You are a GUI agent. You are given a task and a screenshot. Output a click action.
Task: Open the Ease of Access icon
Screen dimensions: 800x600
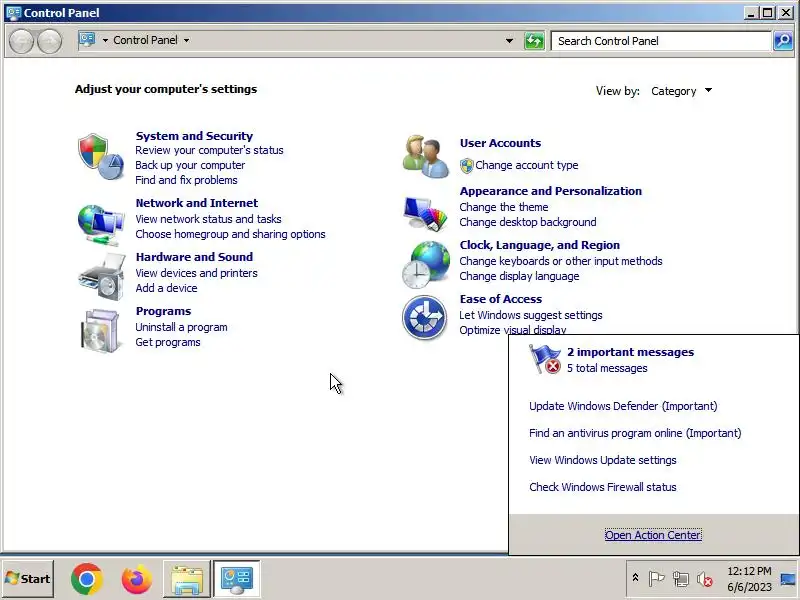coord(424,317)
